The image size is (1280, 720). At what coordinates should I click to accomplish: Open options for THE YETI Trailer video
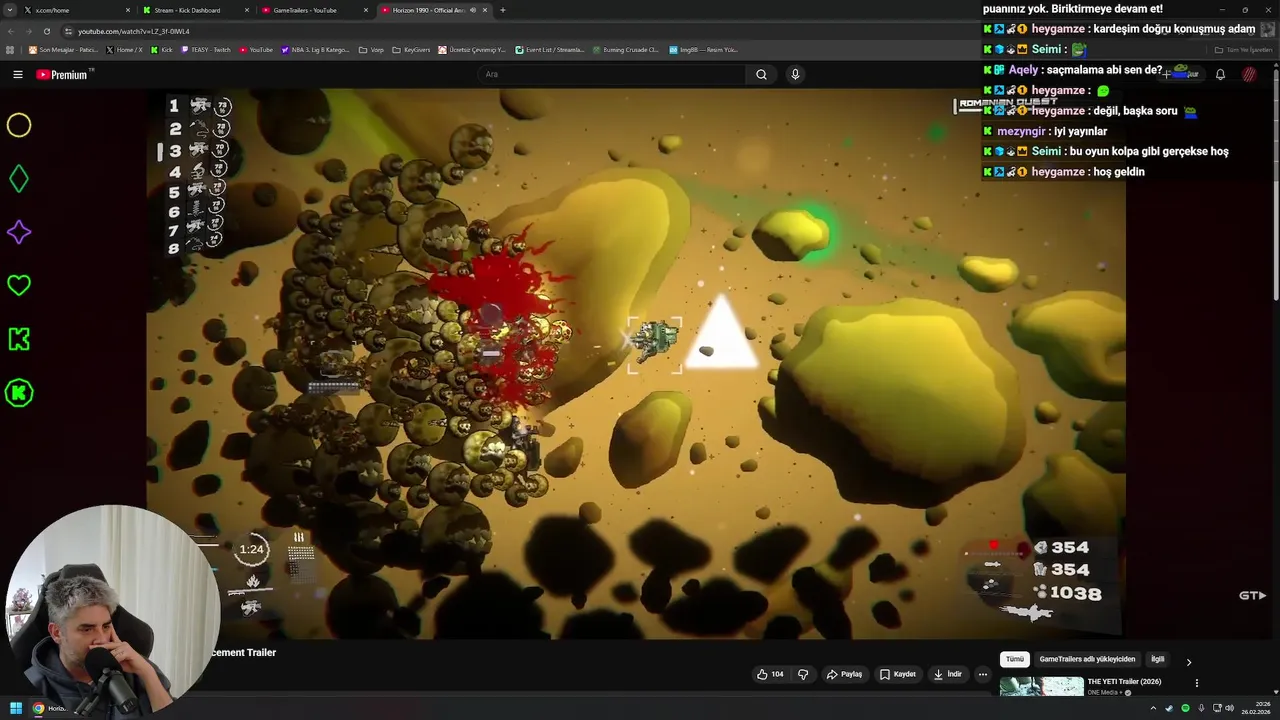point(1196,683)
